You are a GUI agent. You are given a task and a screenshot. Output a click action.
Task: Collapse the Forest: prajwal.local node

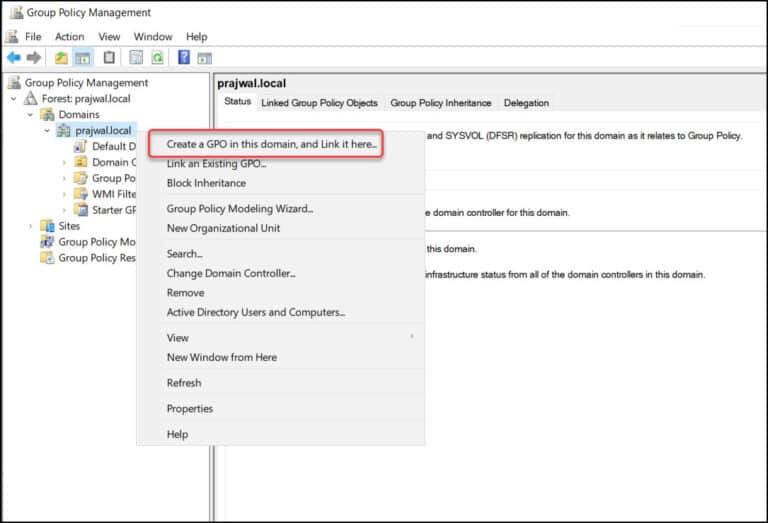point(14,99)
